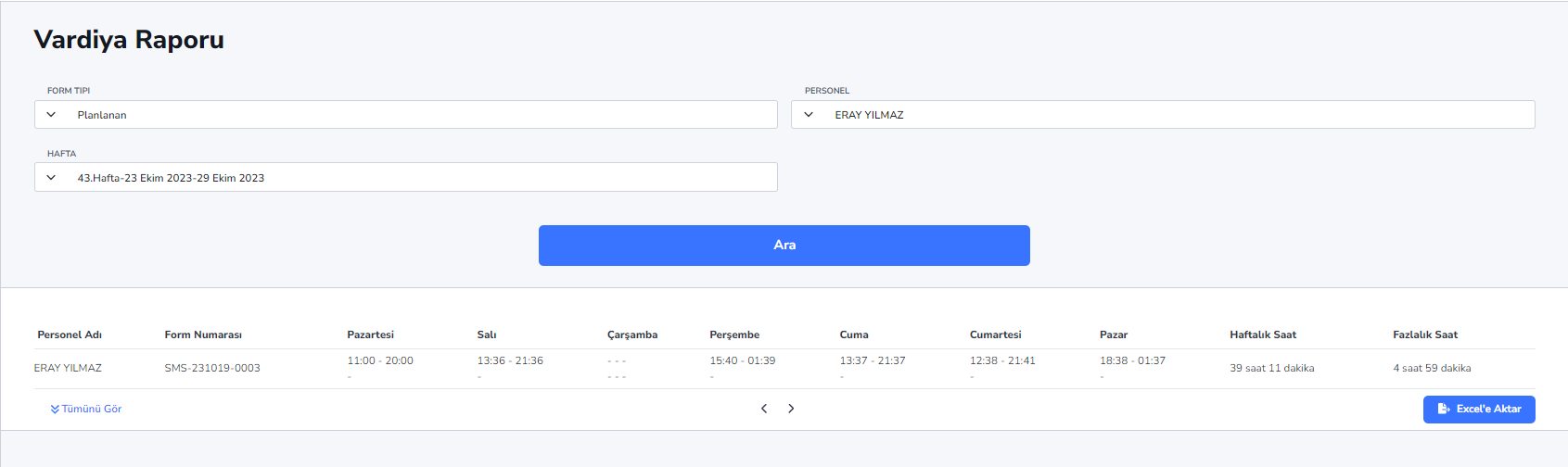Click the Personel Adı column header

tap(70, 334)
